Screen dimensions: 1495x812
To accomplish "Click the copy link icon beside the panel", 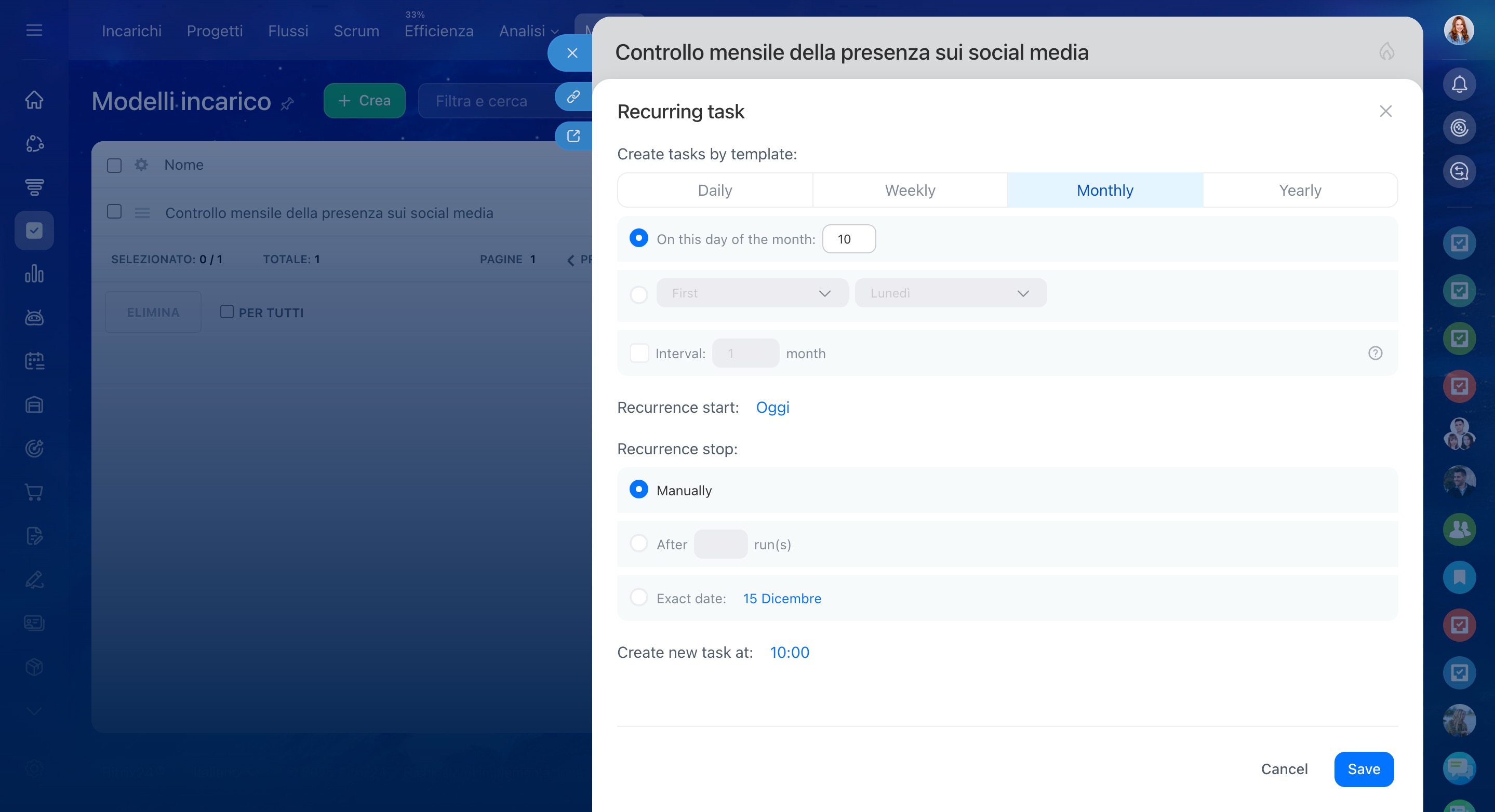I will tap(573, 96).
